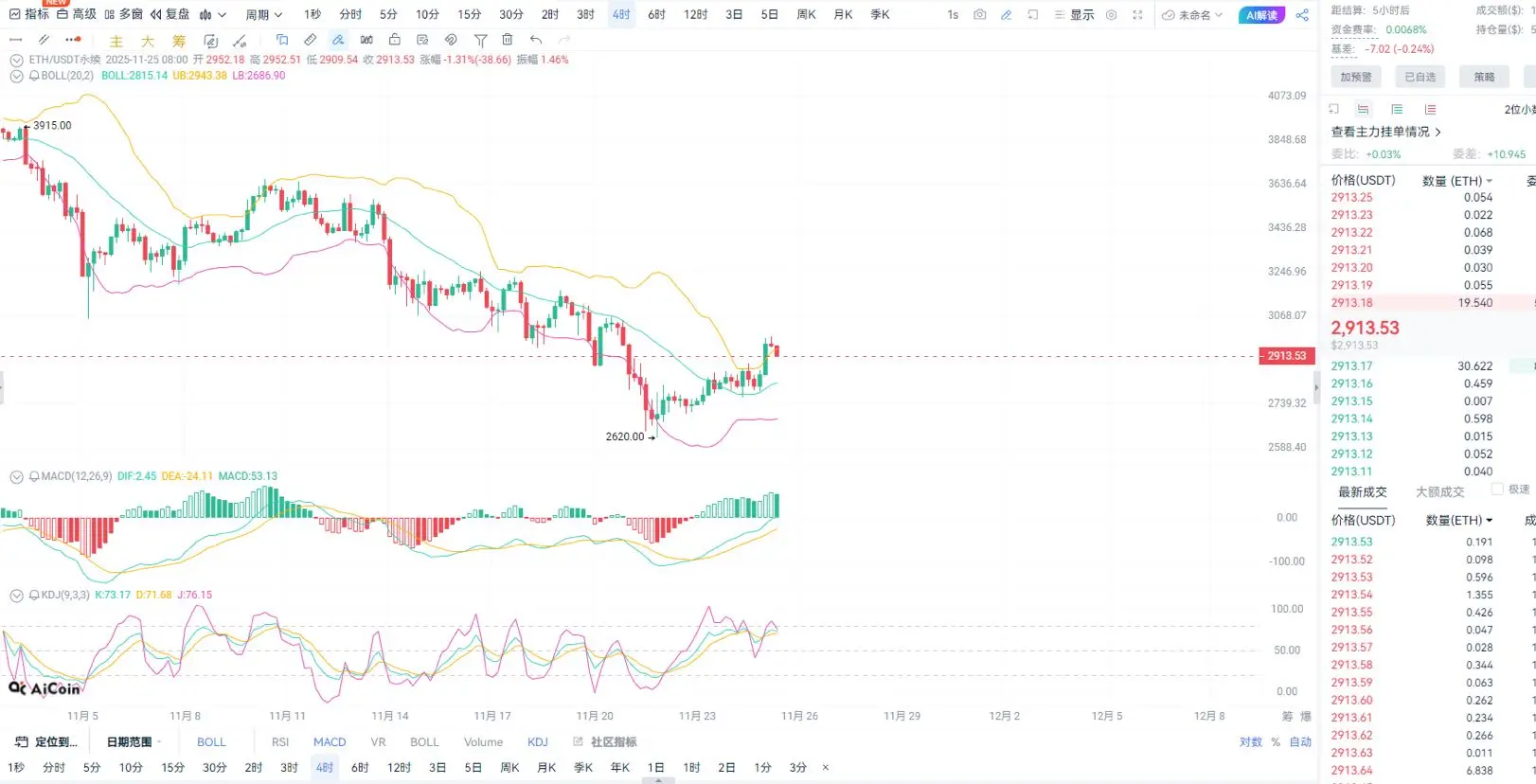The image size is (1536, 784).
Task: Open 数量(ETH) dropdown in latest trades
Action: coord(1459,521)
